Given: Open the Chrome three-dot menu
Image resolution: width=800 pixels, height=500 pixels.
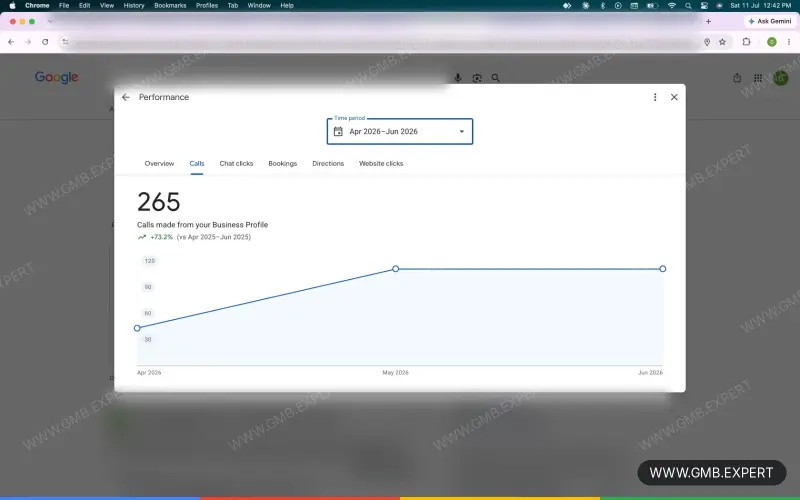Looking at the screenshot, I should pyautogui.click(x=789, y=42).
